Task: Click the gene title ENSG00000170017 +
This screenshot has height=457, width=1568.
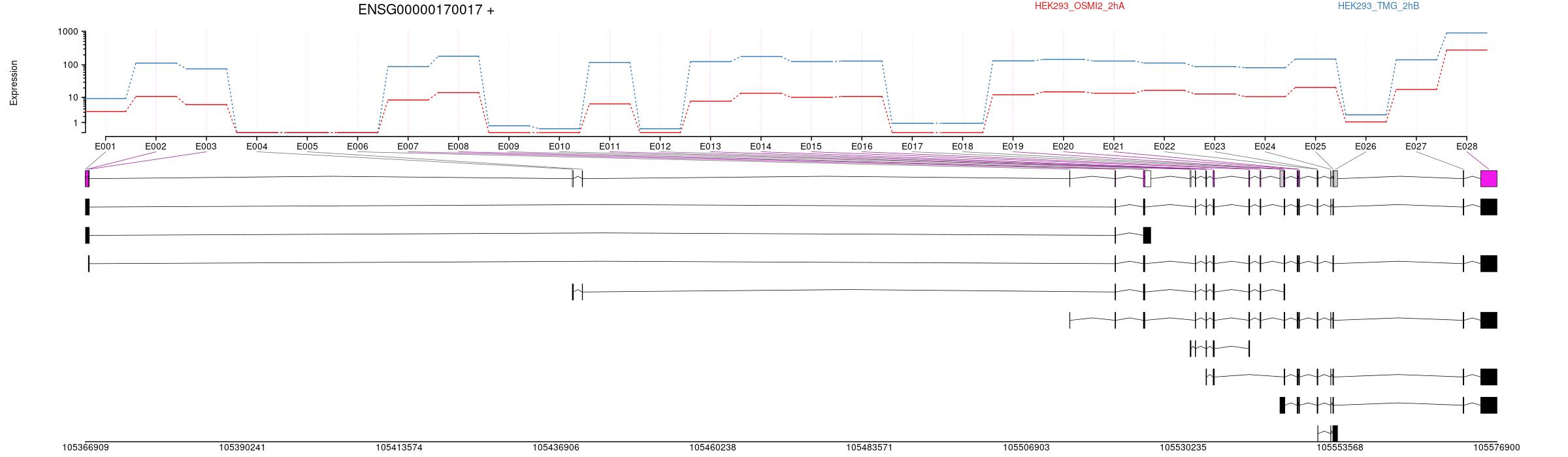Action: tap(426, 10)
